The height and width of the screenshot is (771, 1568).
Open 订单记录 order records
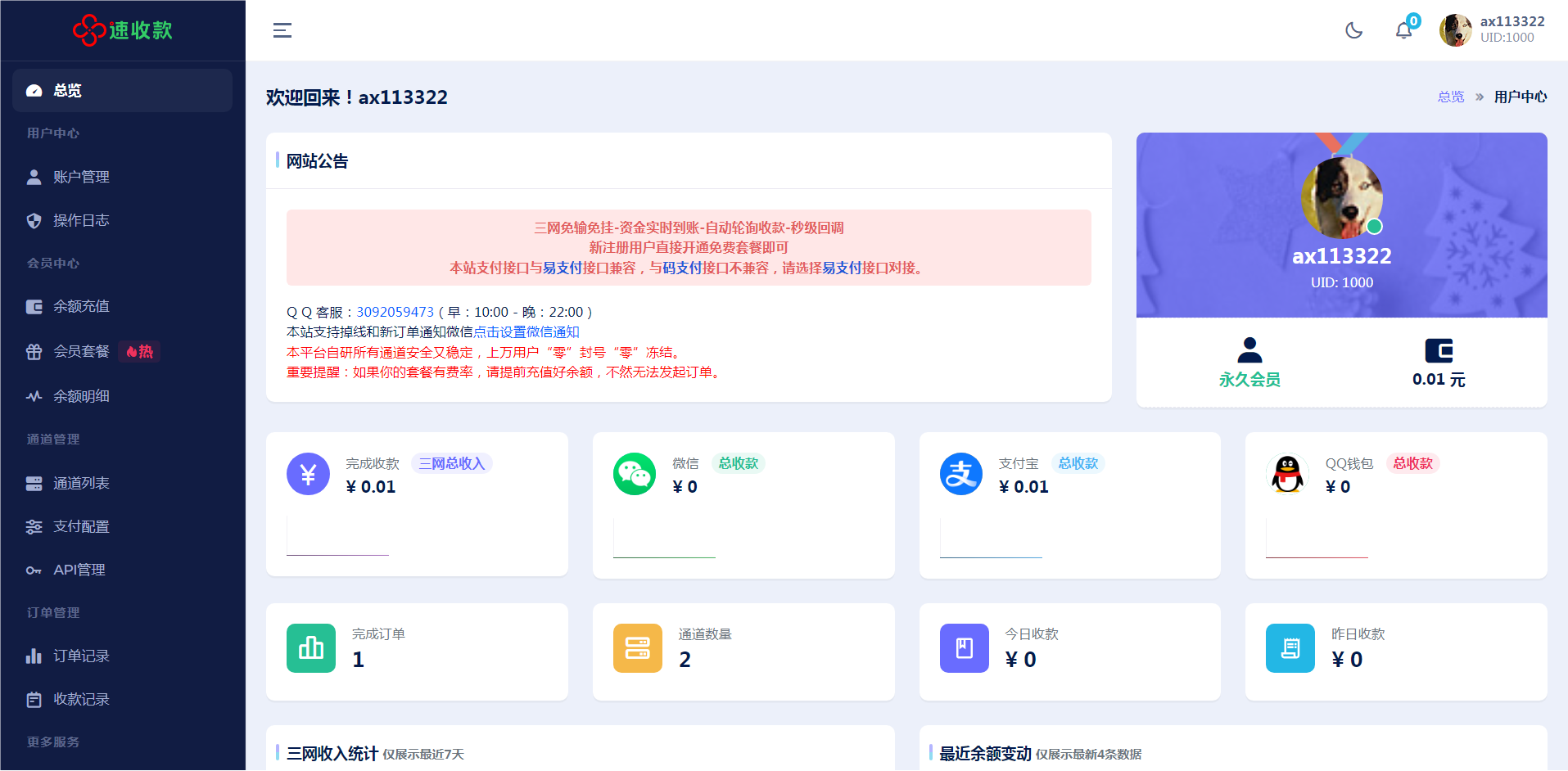[80, 655]
